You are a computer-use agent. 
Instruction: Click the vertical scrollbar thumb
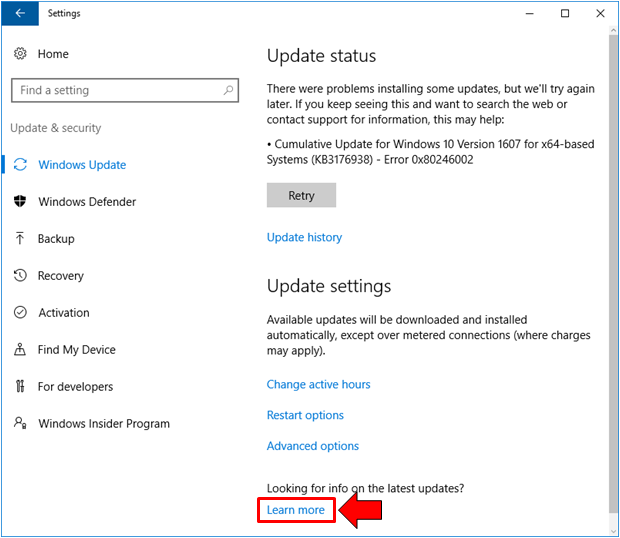(x=613, y=273)
